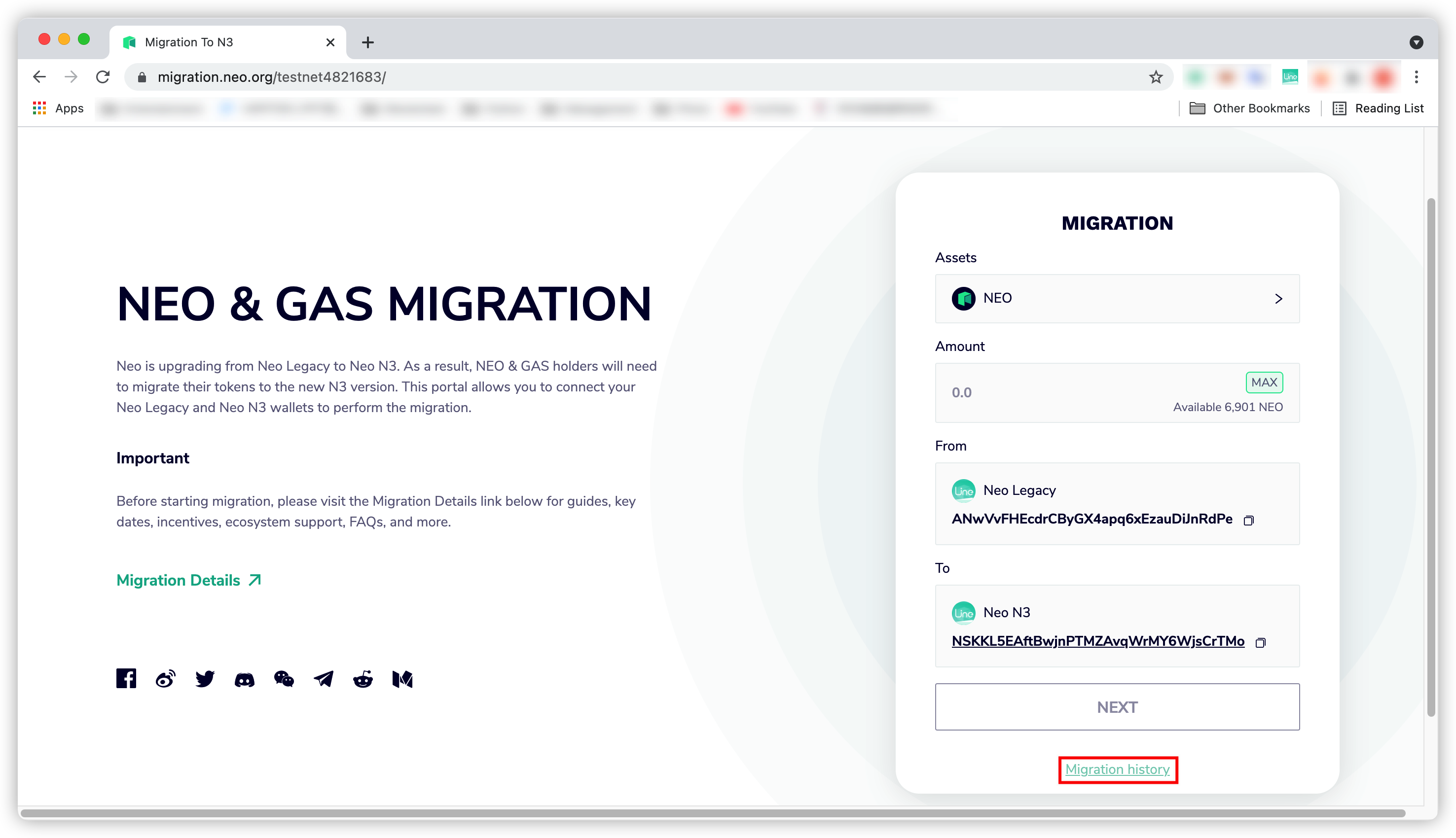
Task: Click the MAX amount button
Action: click(x=1264, y=382)
